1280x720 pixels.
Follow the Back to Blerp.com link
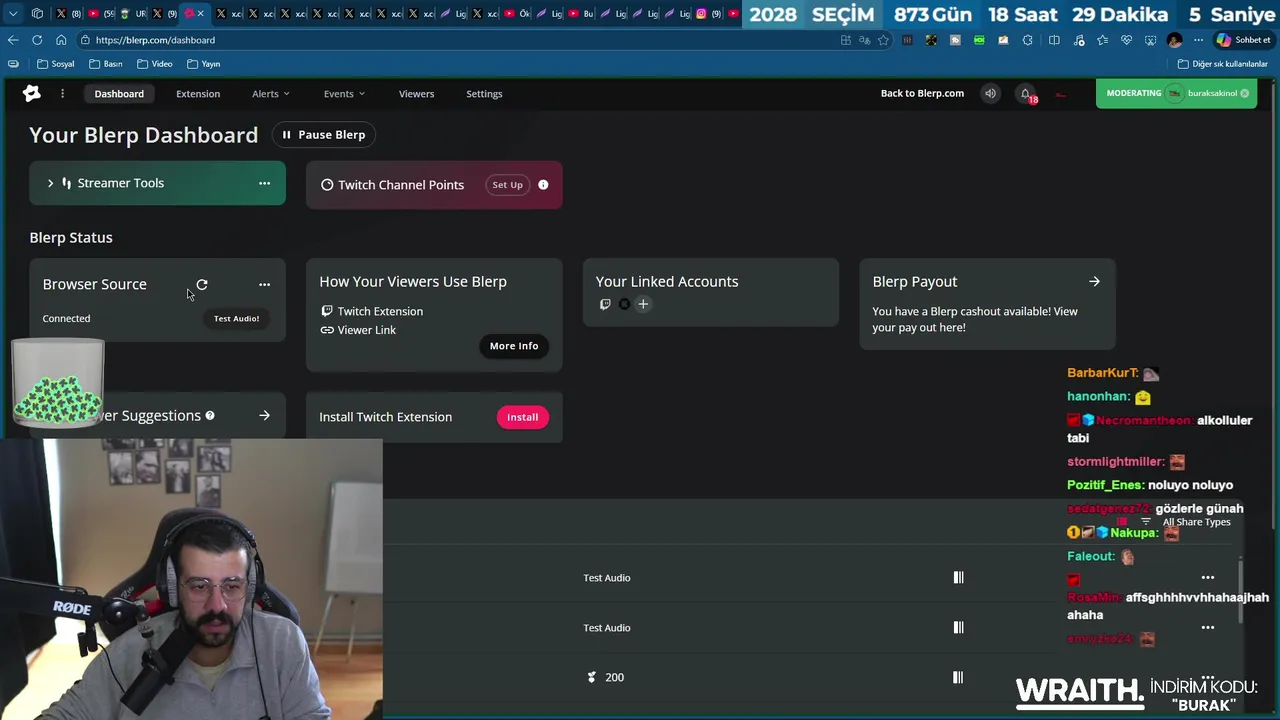coord(922,93)
